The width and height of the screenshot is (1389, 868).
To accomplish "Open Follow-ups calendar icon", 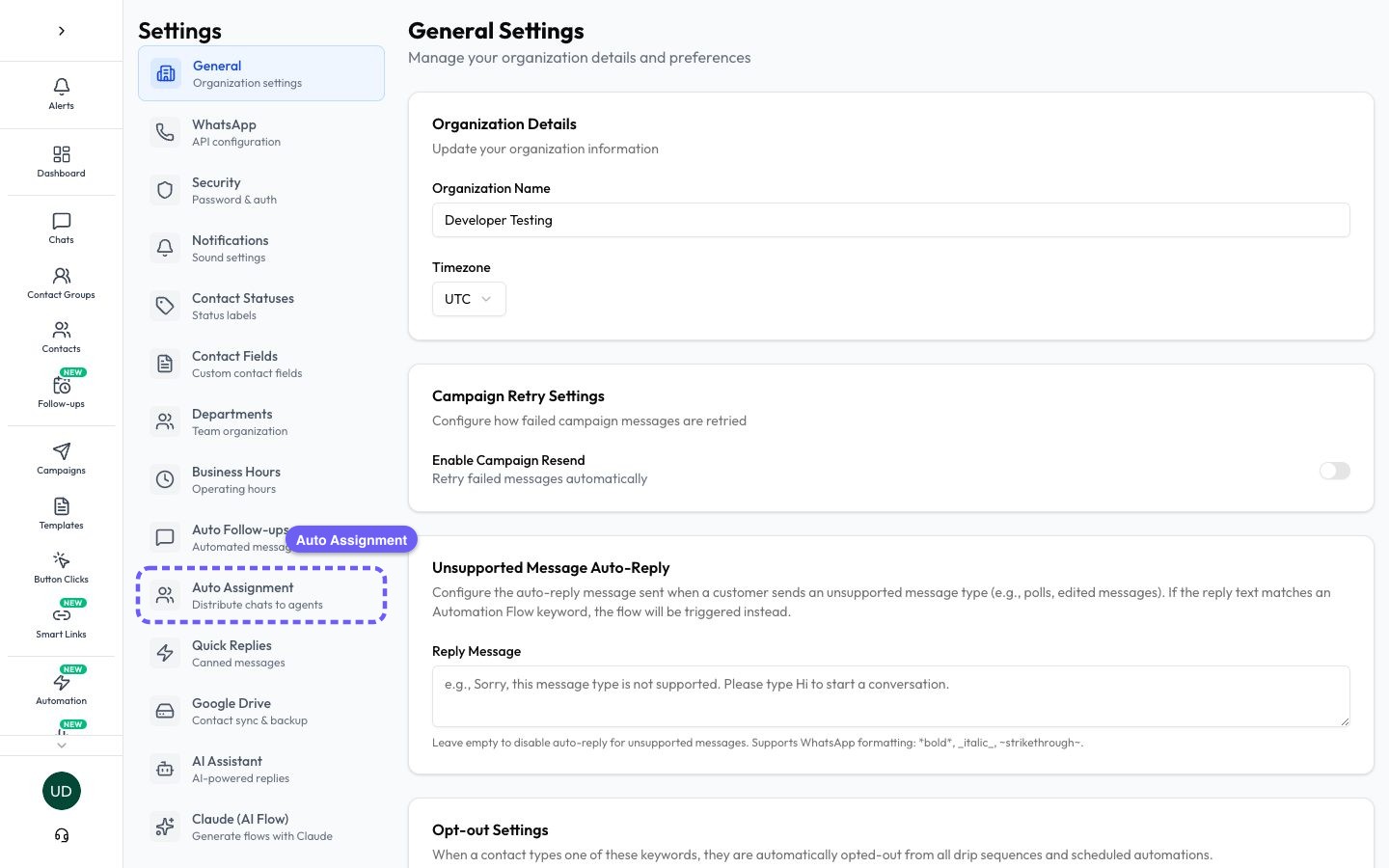I will pos(61,386).
